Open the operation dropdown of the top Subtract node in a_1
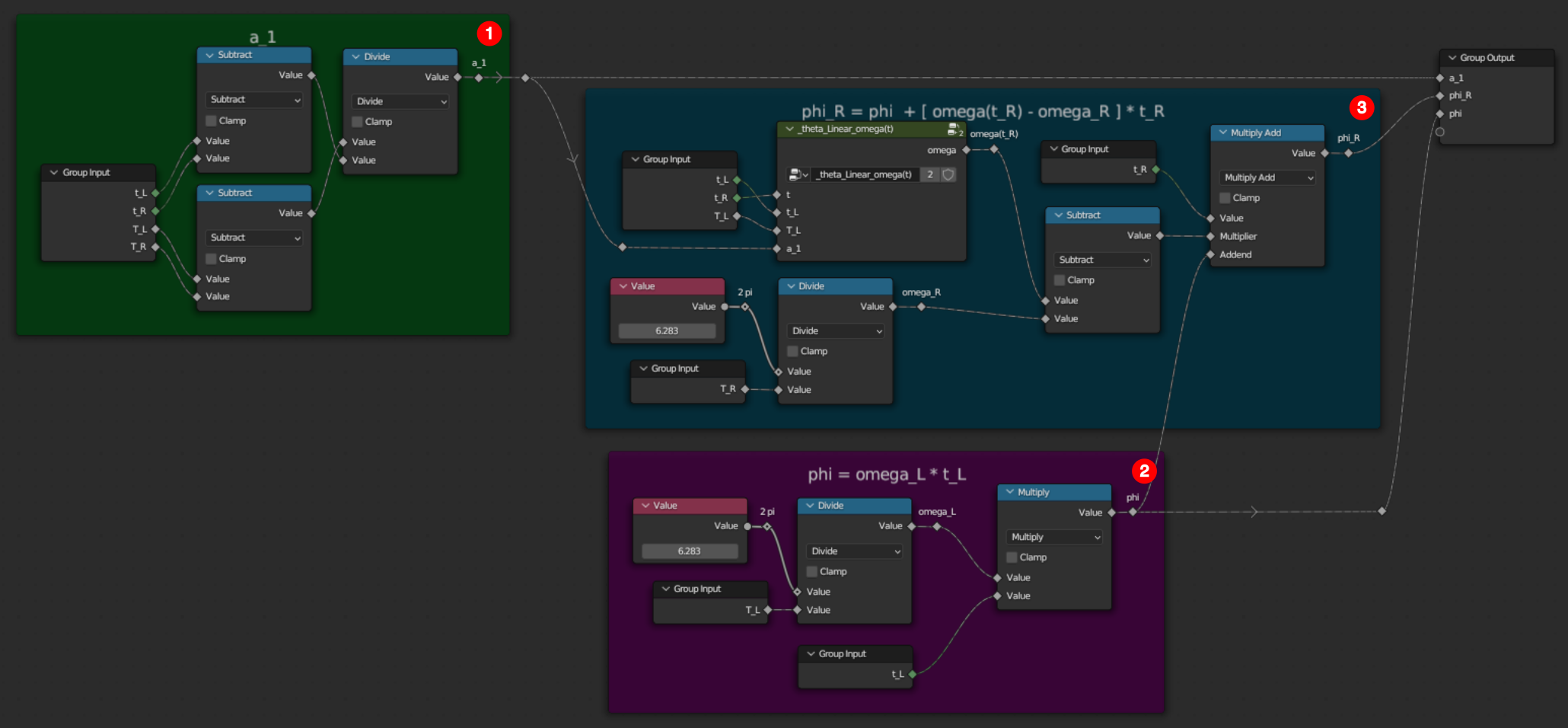 coord(254,100)
